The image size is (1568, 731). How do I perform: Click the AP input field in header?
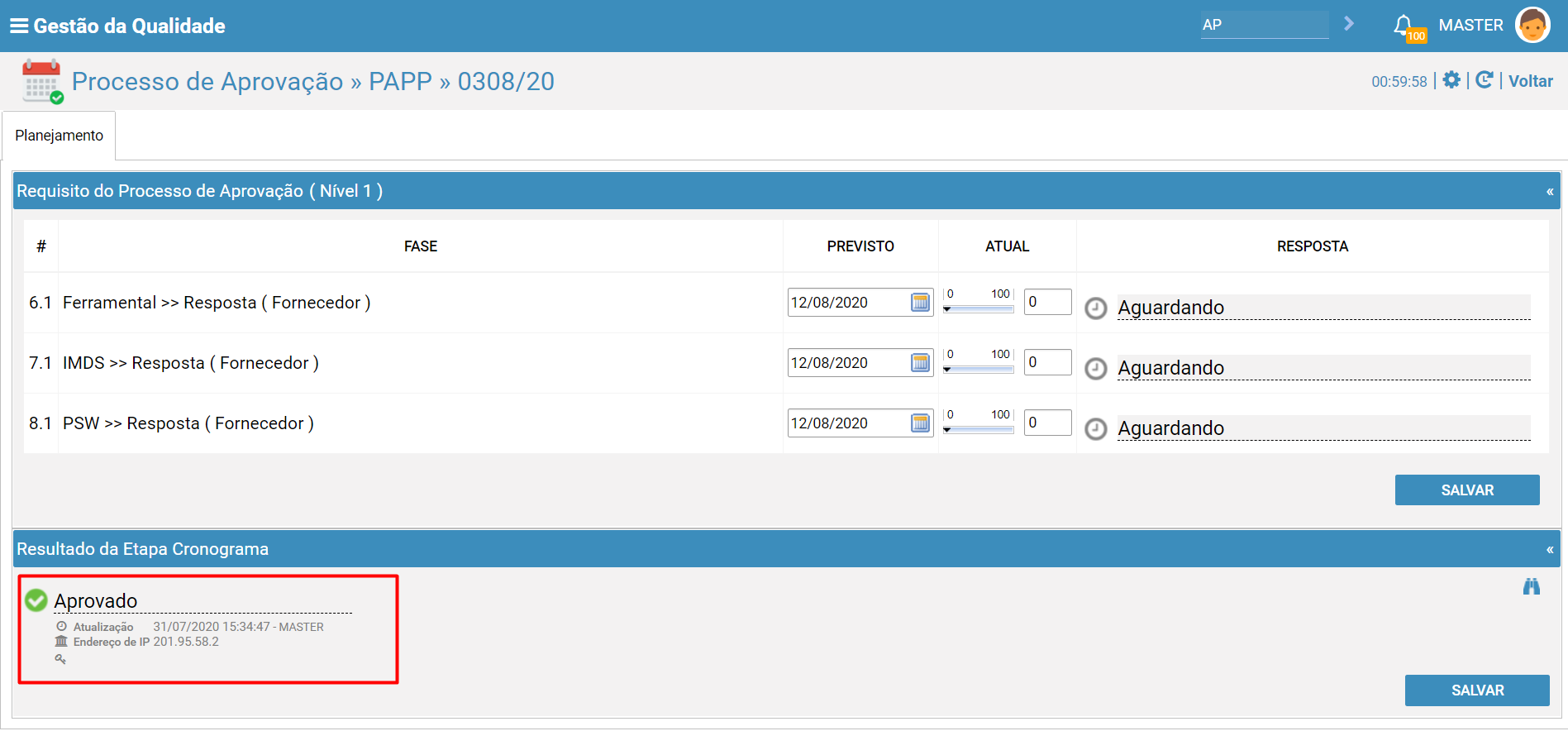1265,25
